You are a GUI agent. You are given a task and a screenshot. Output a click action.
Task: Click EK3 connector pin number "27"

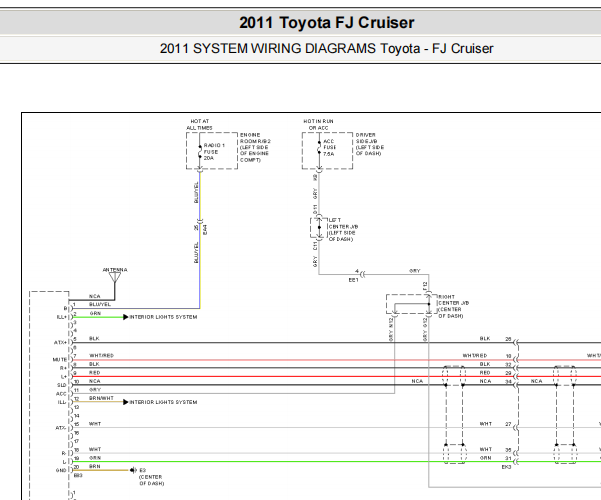tap(508, 424)
